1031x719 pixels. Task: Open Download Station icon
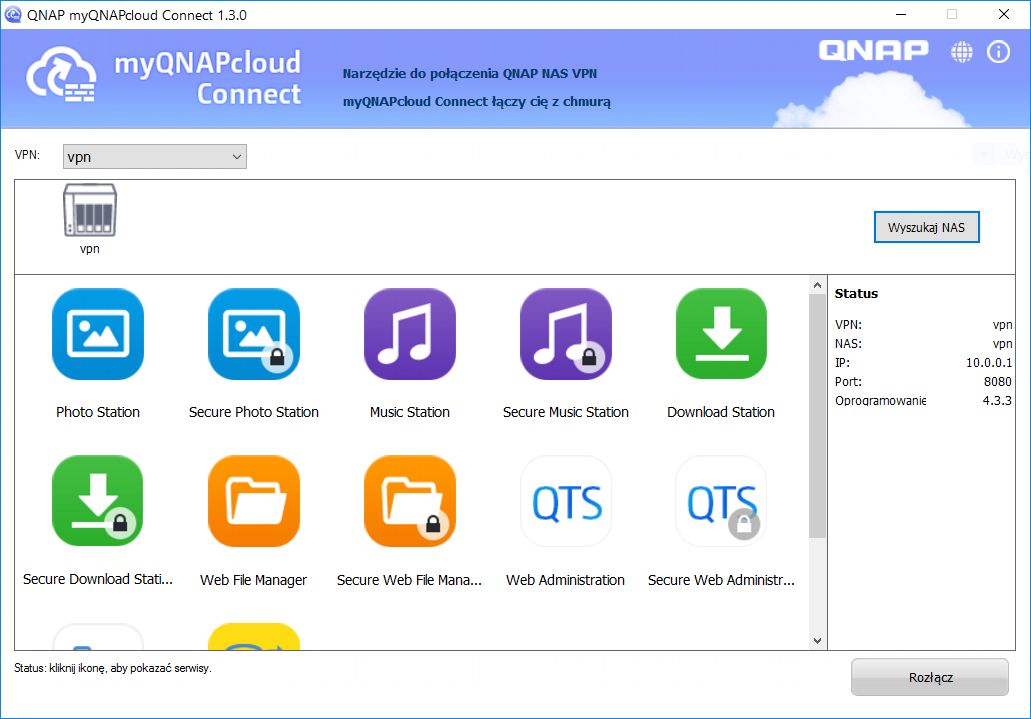(721, 334)
